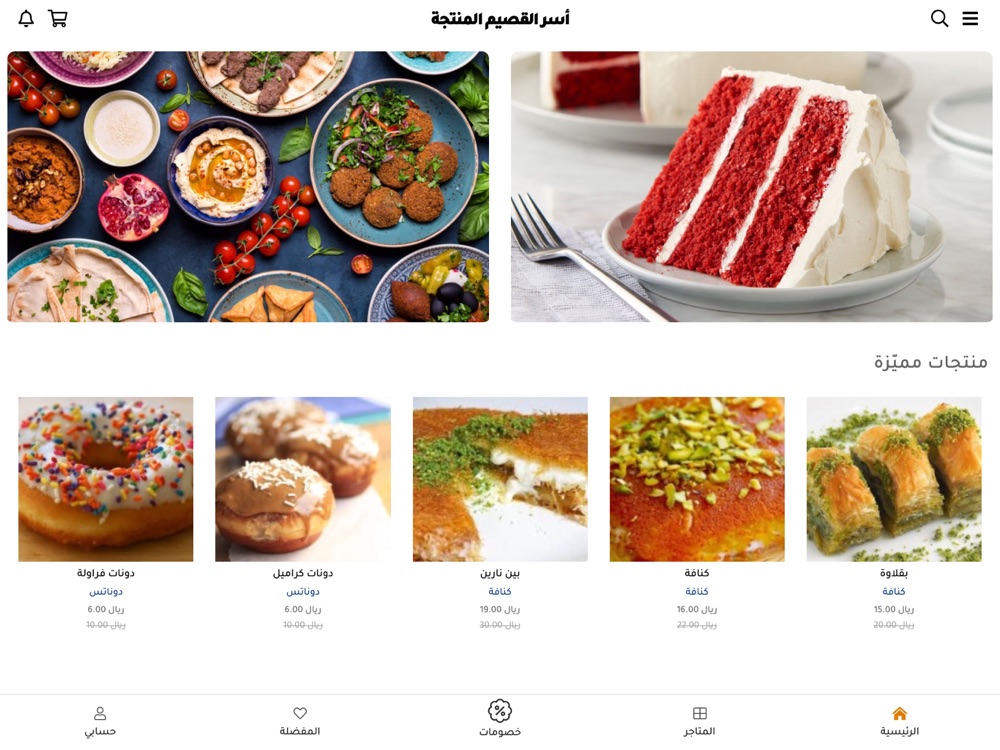Open the hamburger menu icon
Screen dimensions: 1000x750
[x=970, y=18]
